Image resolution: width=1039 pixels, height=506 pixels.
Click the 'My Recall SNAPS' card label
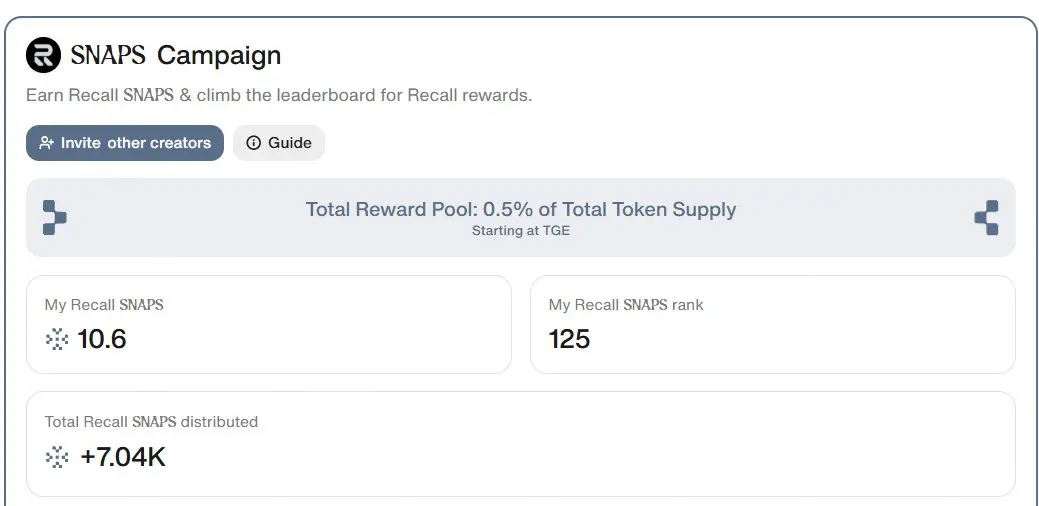(104, 305)
